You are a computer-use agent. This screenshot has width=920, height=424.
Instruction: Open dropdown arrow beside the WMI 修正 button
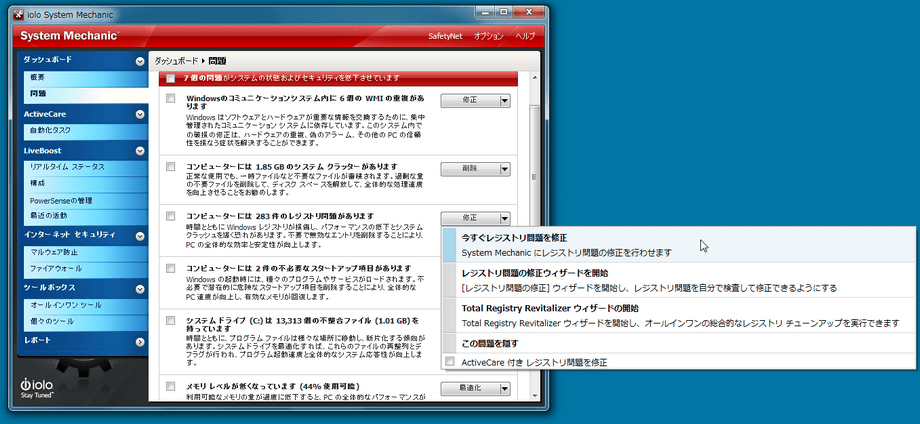[504, 101]
